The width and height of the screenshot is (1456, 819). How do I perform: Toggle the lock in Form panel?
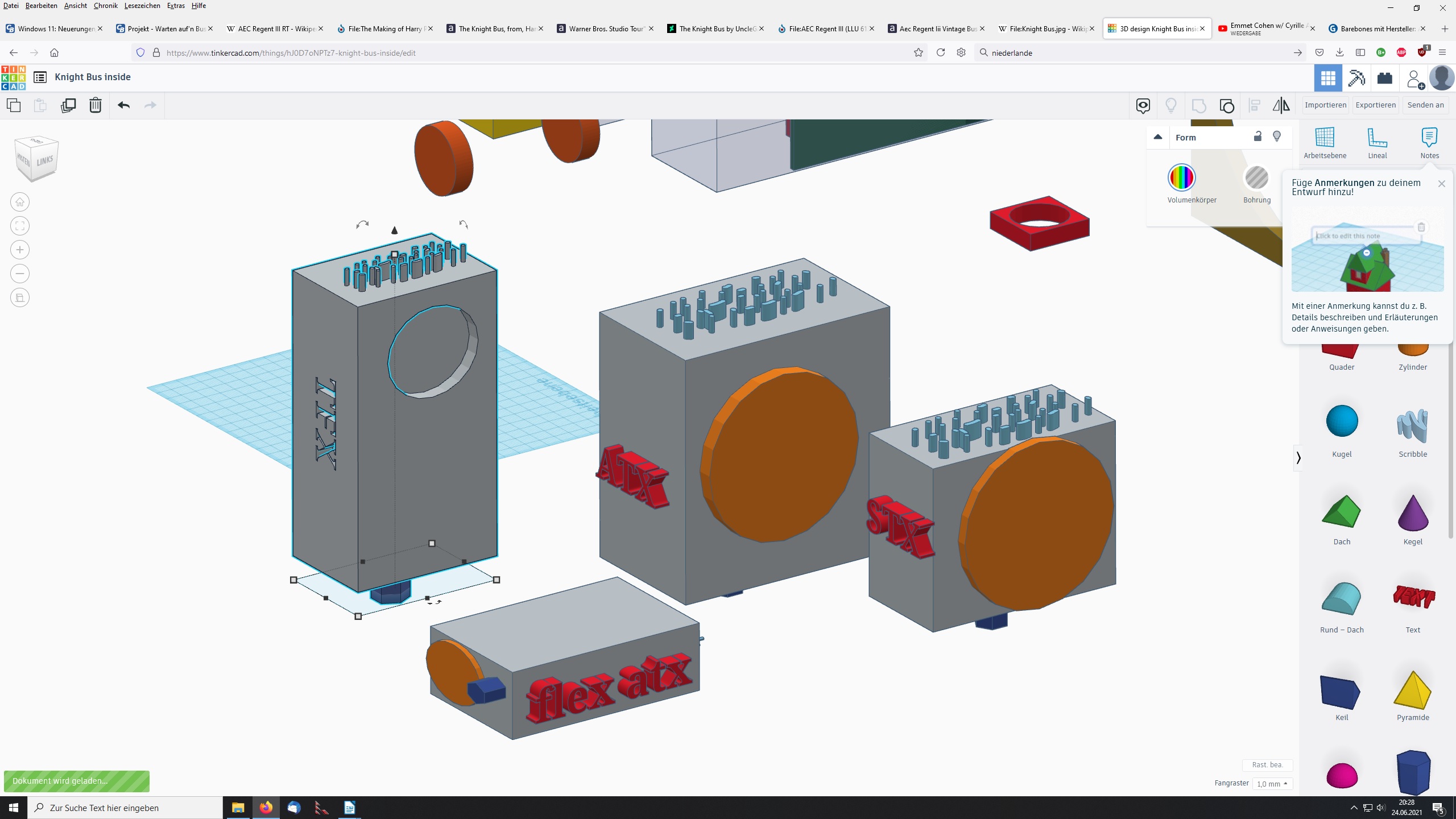[x=1258, y=136]
